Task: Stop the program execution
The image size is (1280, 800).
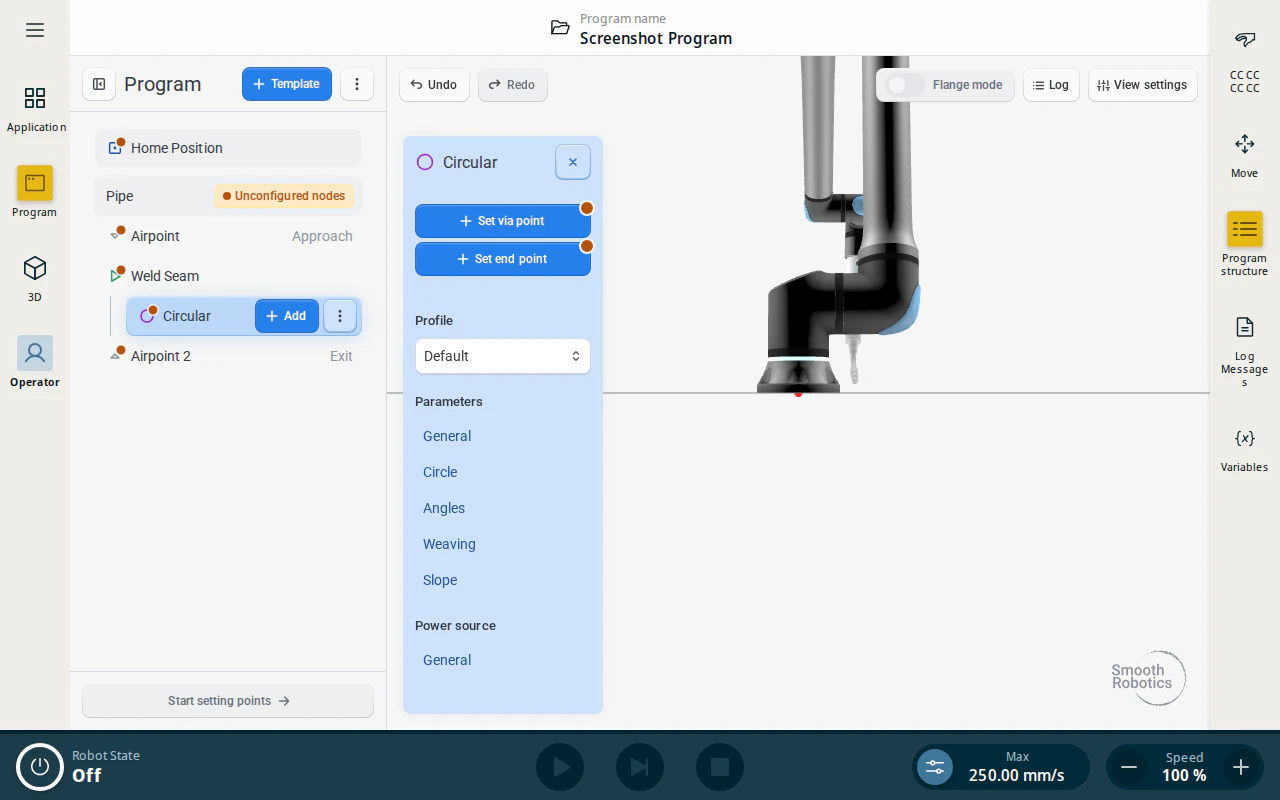Action: click(x=720, y=767)
